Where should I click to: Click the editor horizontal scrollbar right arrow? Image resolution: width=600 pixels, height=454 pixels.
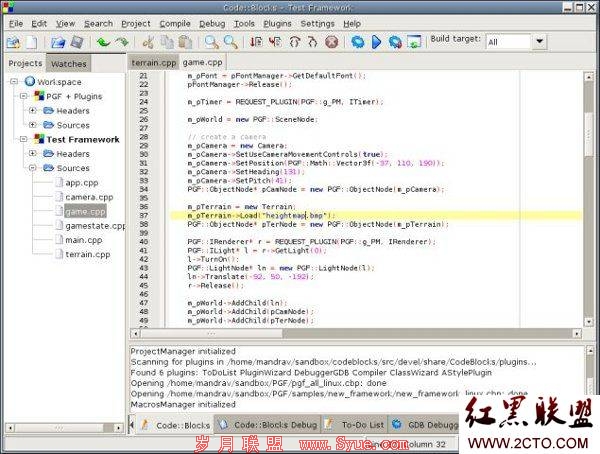tap(577, 334)
